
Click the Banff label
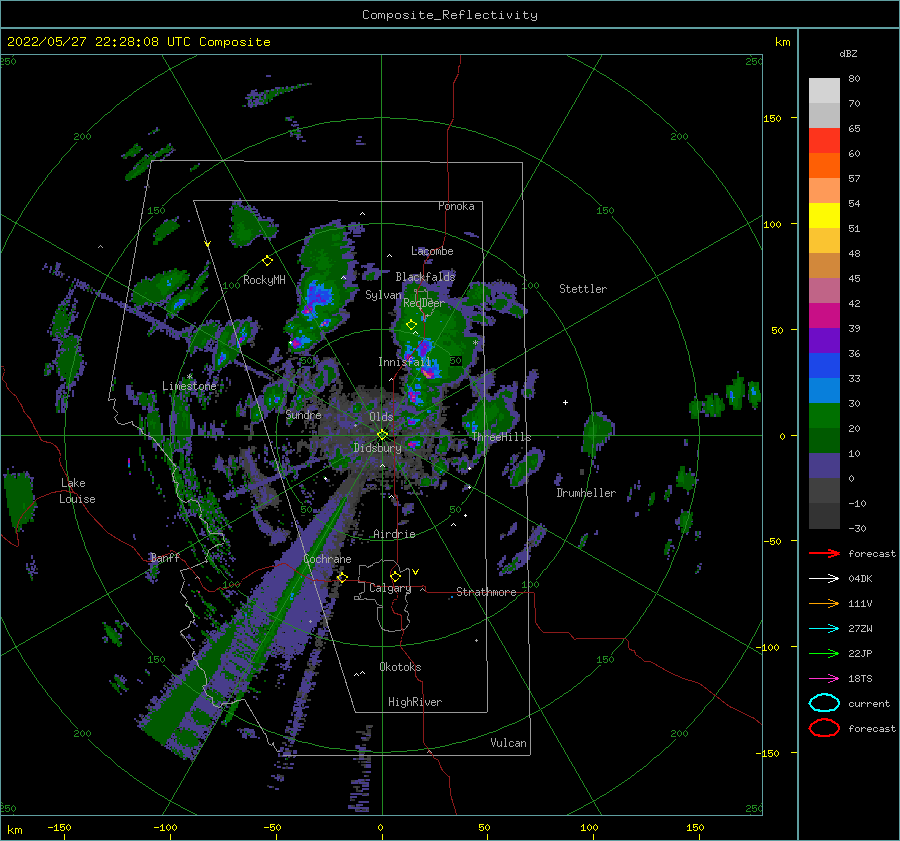pos(165,557)
